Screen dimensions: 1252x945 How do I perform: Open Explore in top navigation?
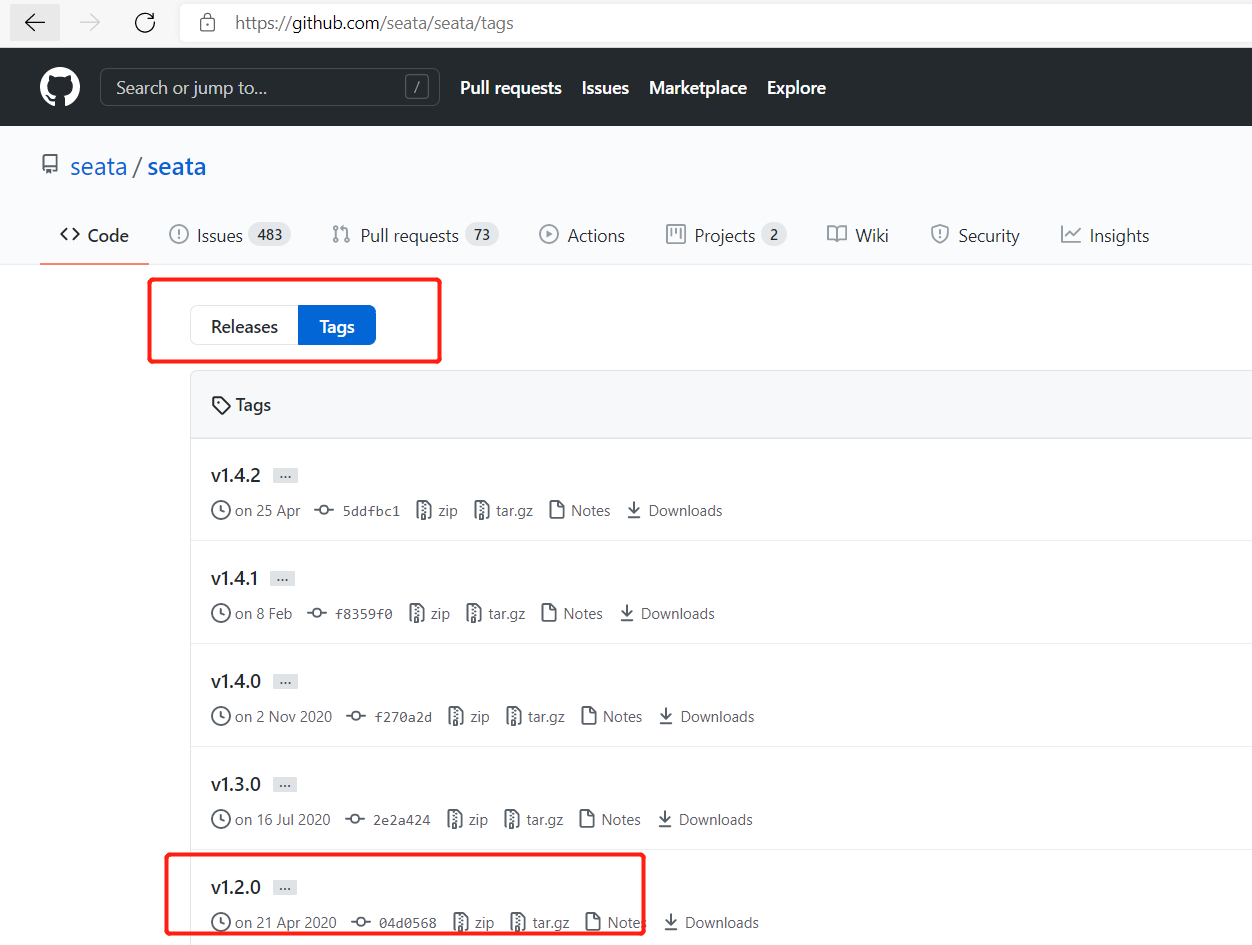click(796, 88)
